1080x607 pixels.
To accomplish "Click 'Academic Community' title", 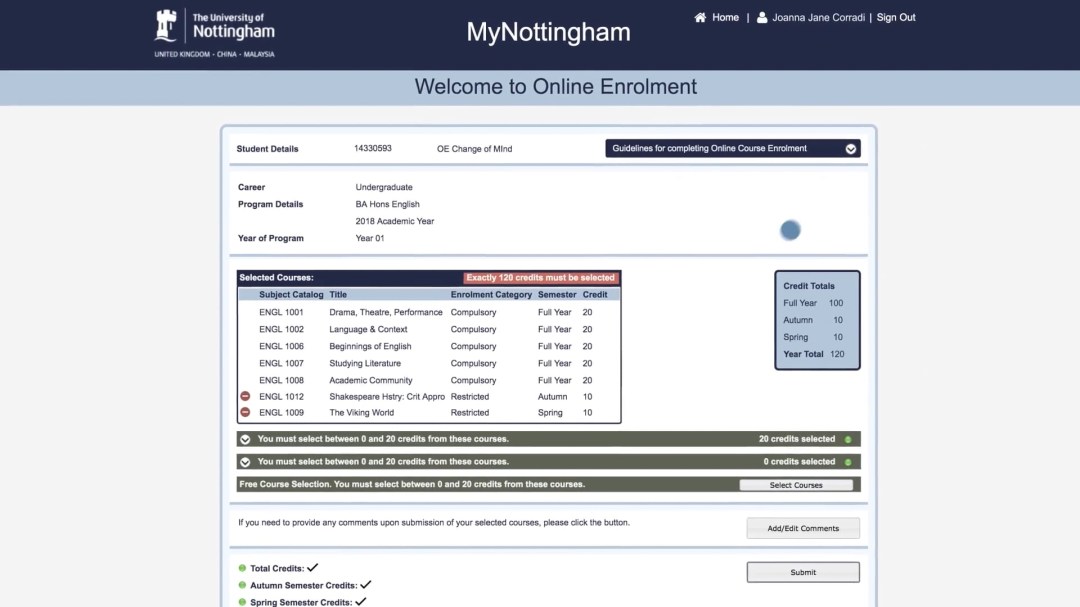I will pyautogui.click(x=371, y=380).
